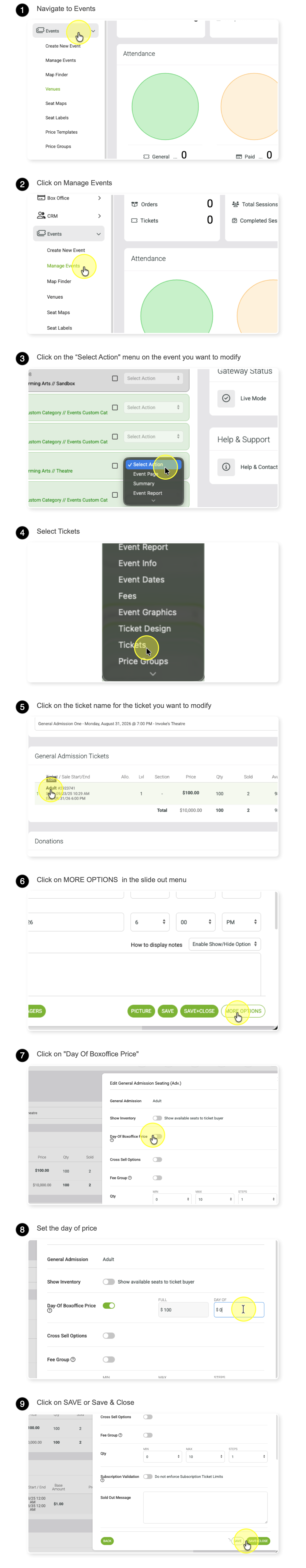Click the Help & Contact info icon

[x=226, y=467]
